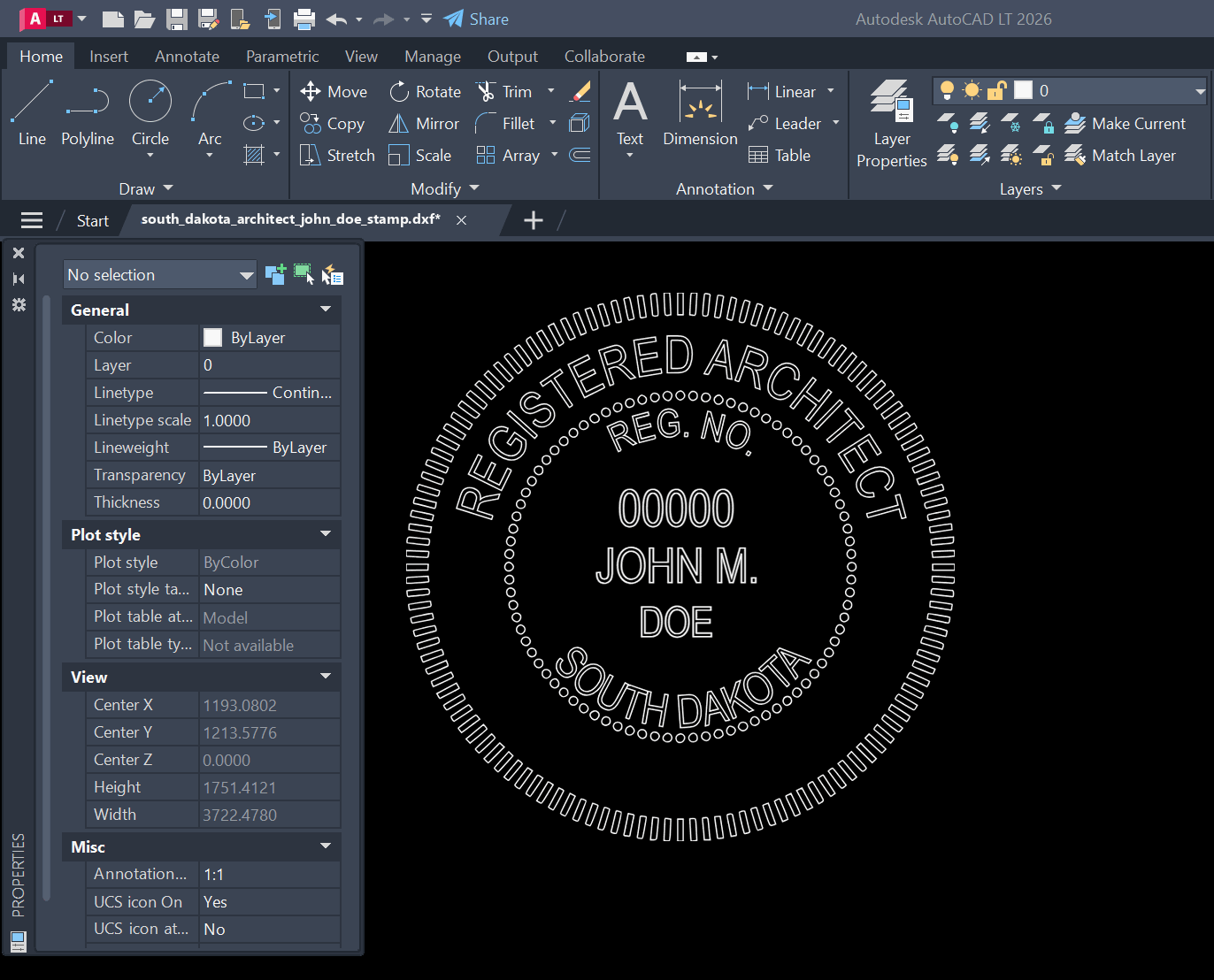Image resolution: width=1214 pixels, height=980 pixels.
Task: Activate the Rotate command
Action: pos(425,92)
